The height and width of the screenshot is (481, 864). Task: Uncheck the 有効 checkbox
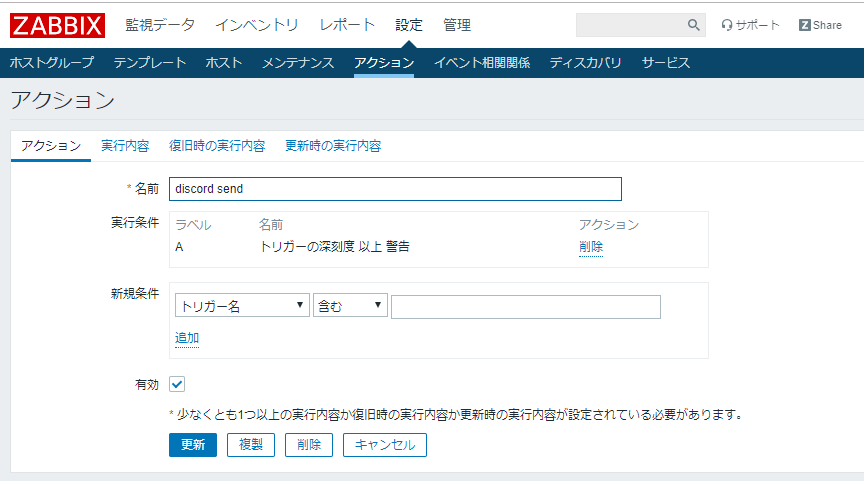[x=177, y=384]
